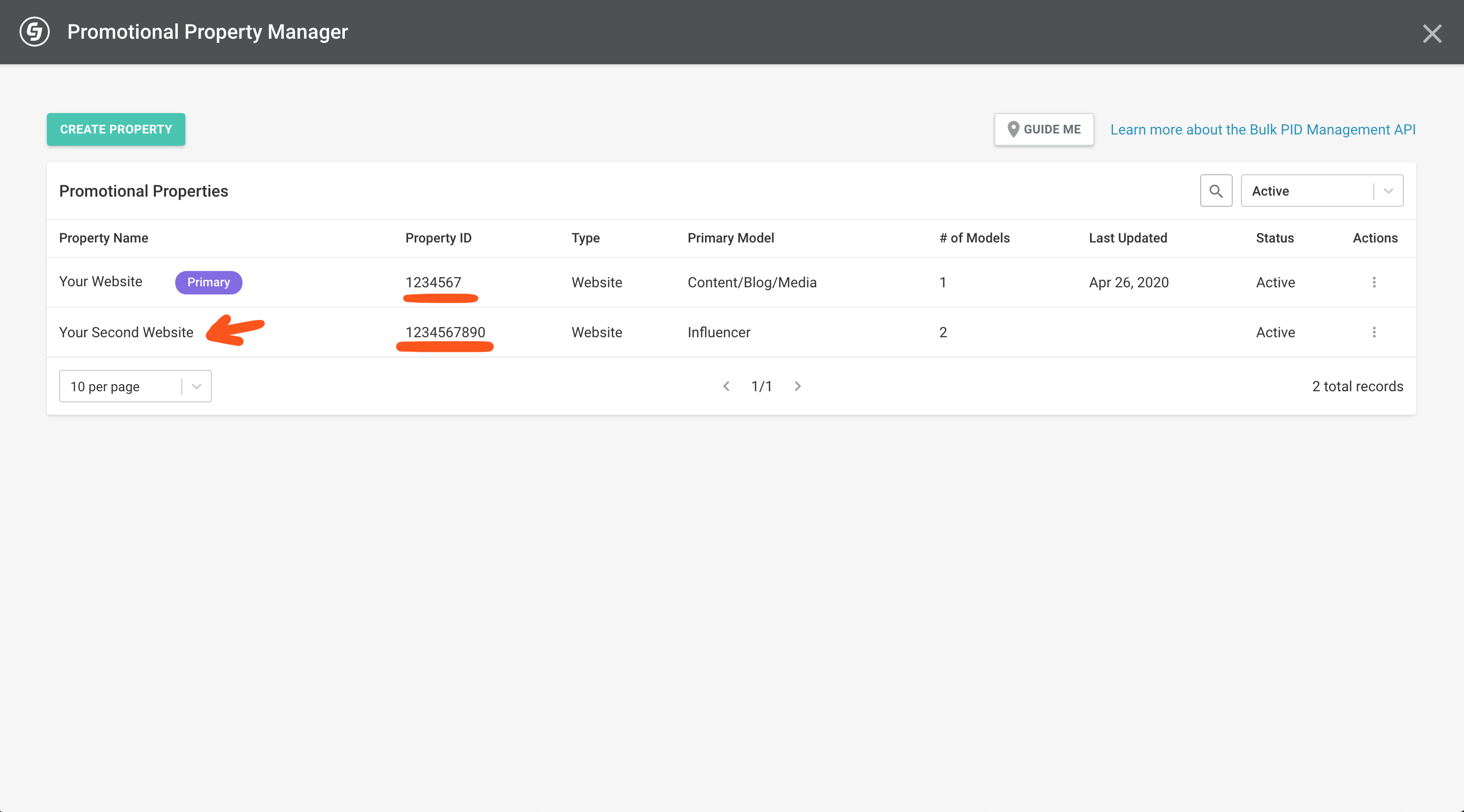Open the search magnifier icon
Image resolution: width=1464 pixels, height=812 pixels.
[x=1215, y=191]
